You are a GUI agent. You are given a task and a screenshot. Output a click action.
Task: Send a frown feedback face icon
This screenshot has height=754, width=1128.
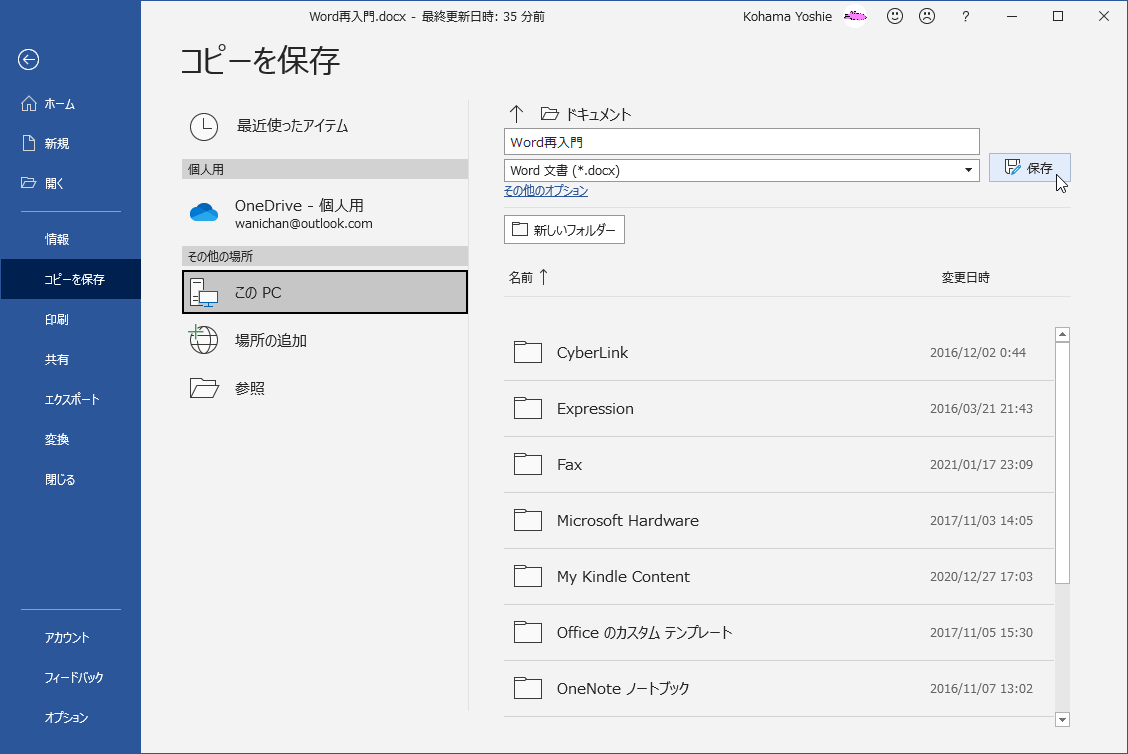[927, 16]
